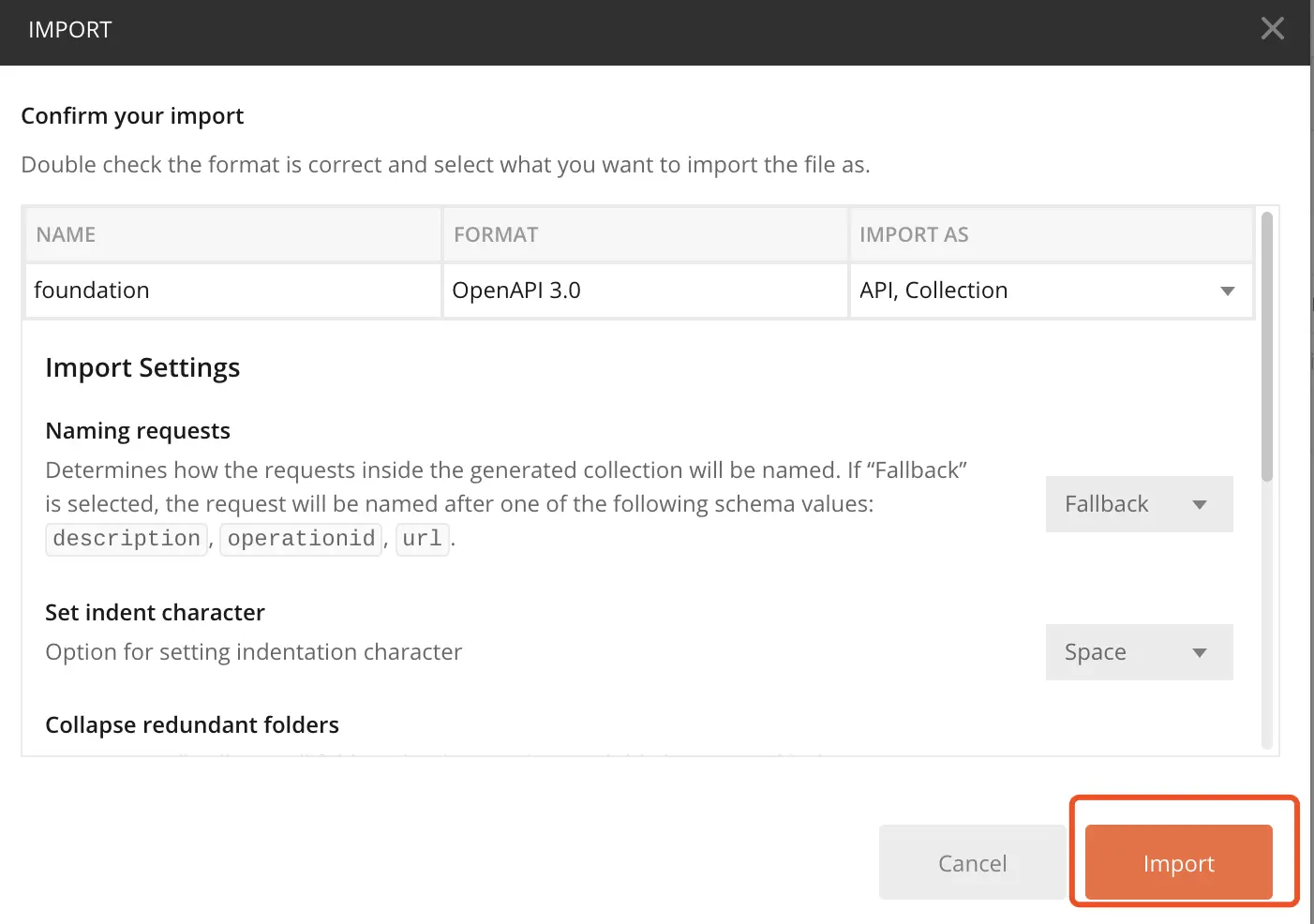1314x924 pixels.
Task: Click the Naming requests setting label
Action: (138, 431)
